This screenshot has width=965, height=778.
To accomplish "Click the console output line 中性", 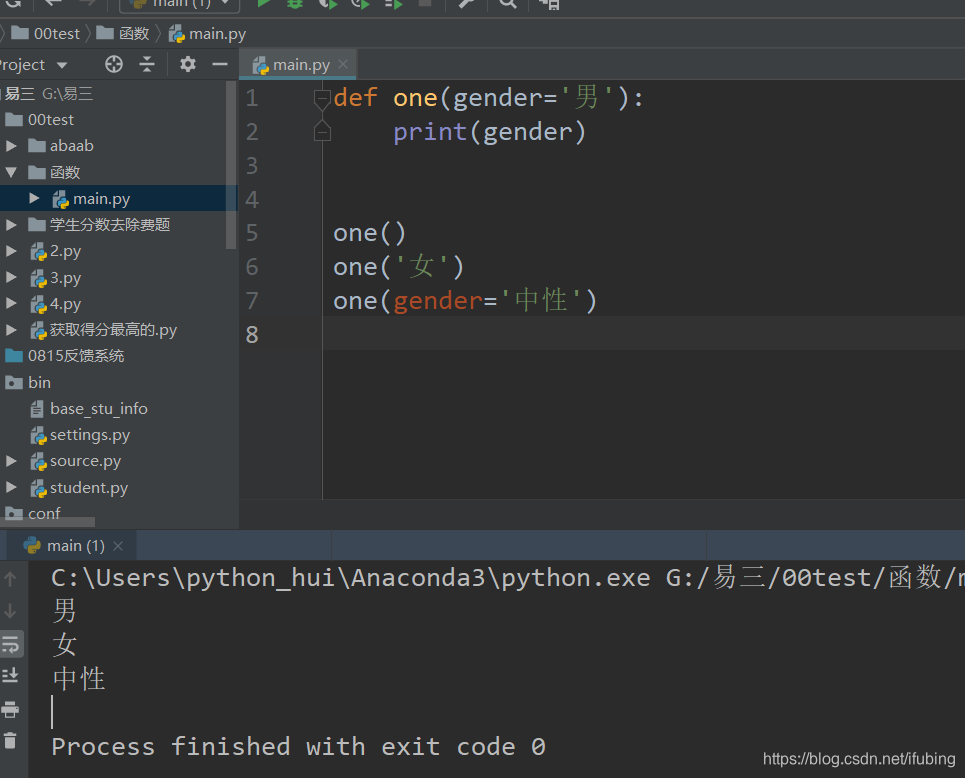I will click(x=79, y=679).
